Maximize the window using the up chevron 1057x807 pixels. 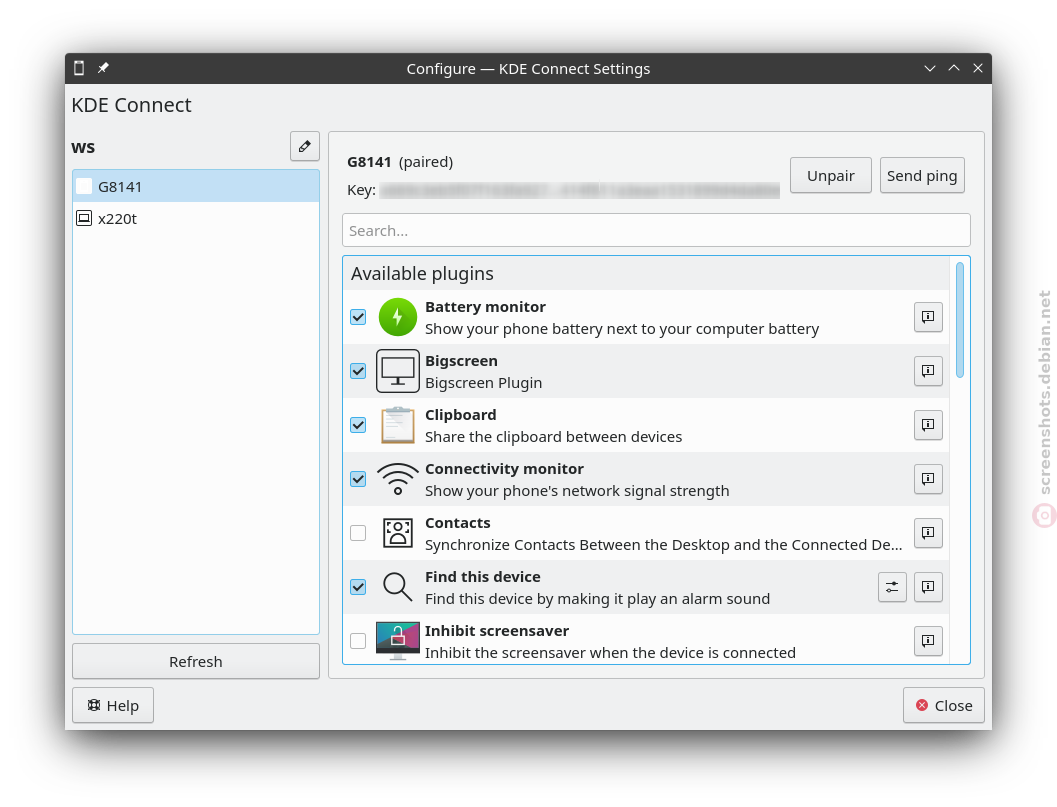click(x=954, y=68)
